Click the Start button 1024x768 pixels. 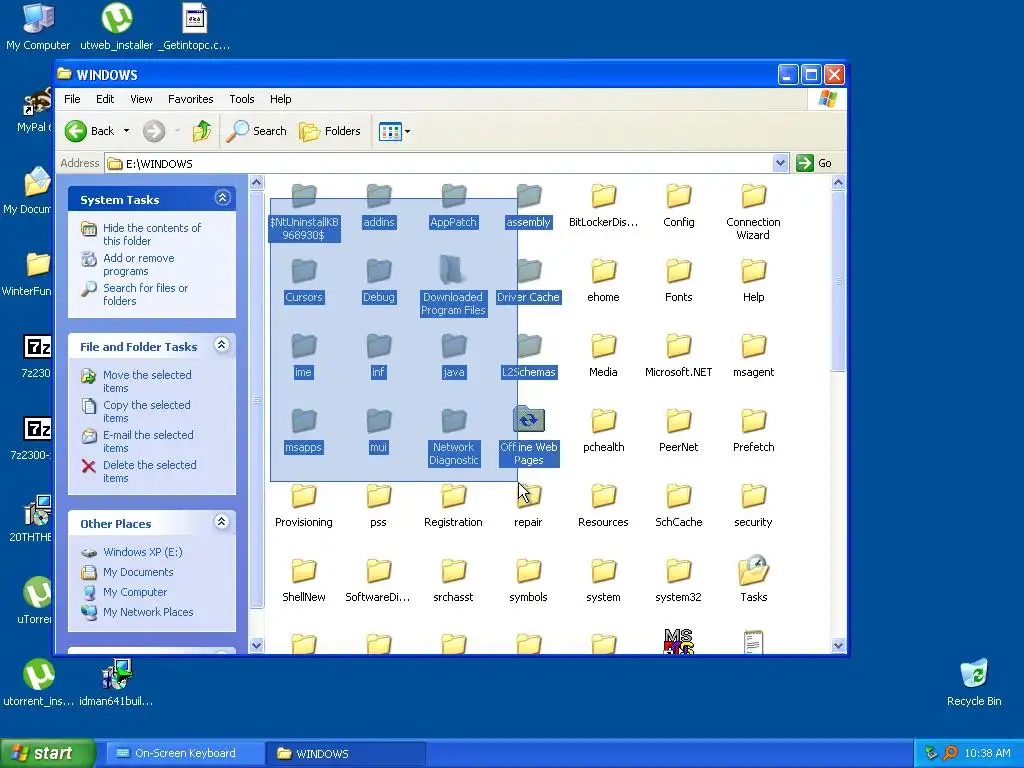(47, 754)
